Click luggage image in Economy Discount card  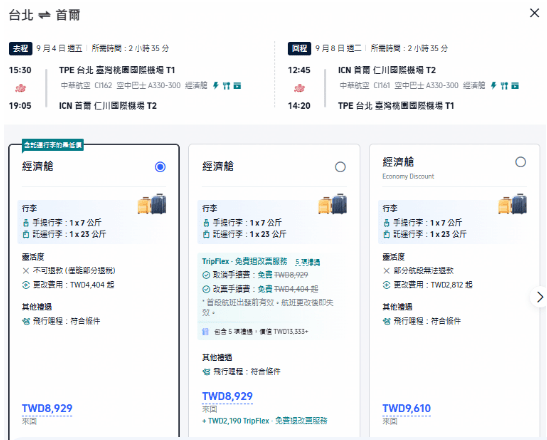click(512, 204)
